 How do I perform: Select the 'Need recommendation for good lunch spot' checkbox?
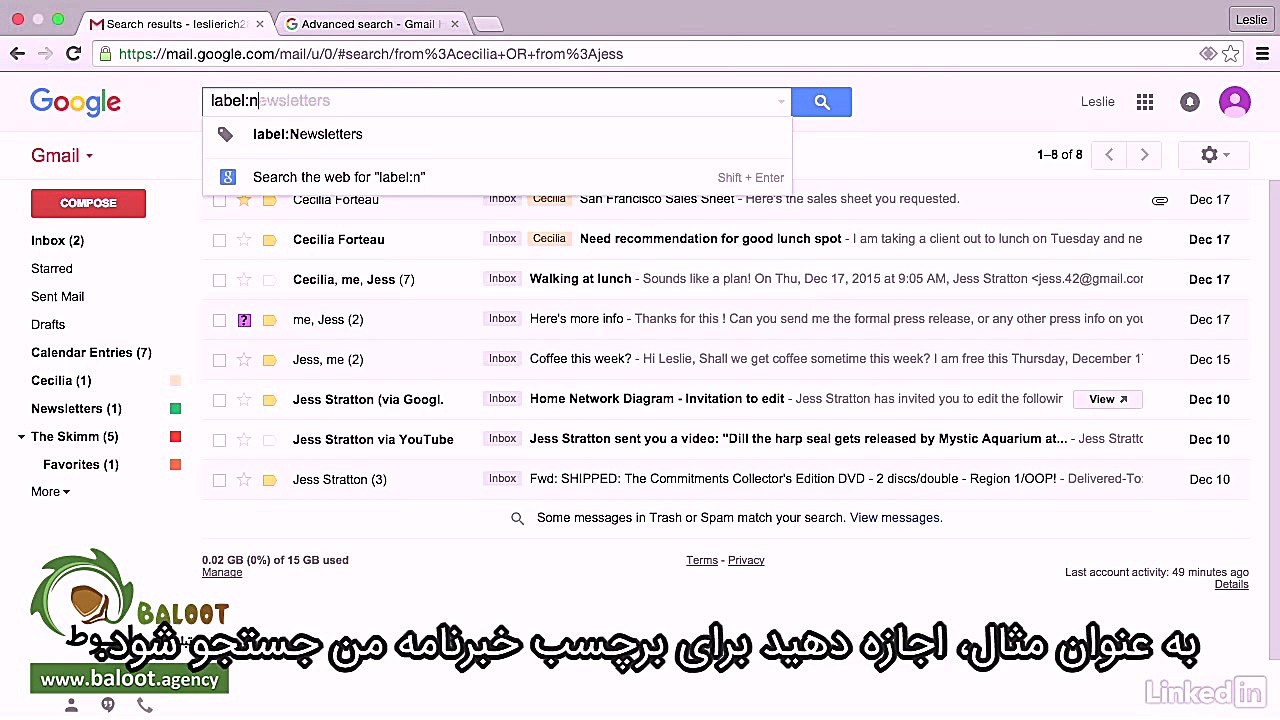(219, 240)
